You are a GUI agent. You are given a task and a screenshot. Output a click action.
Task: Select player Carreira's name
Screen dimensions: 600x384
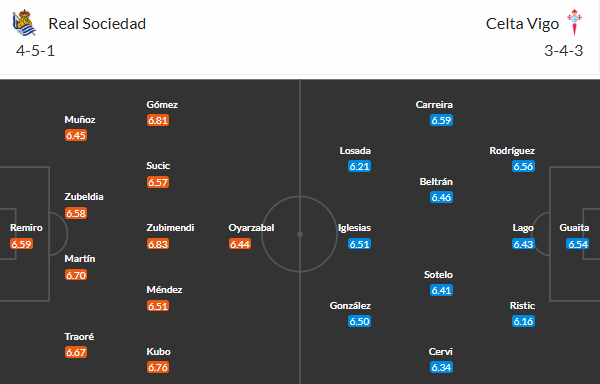(434, 104)
